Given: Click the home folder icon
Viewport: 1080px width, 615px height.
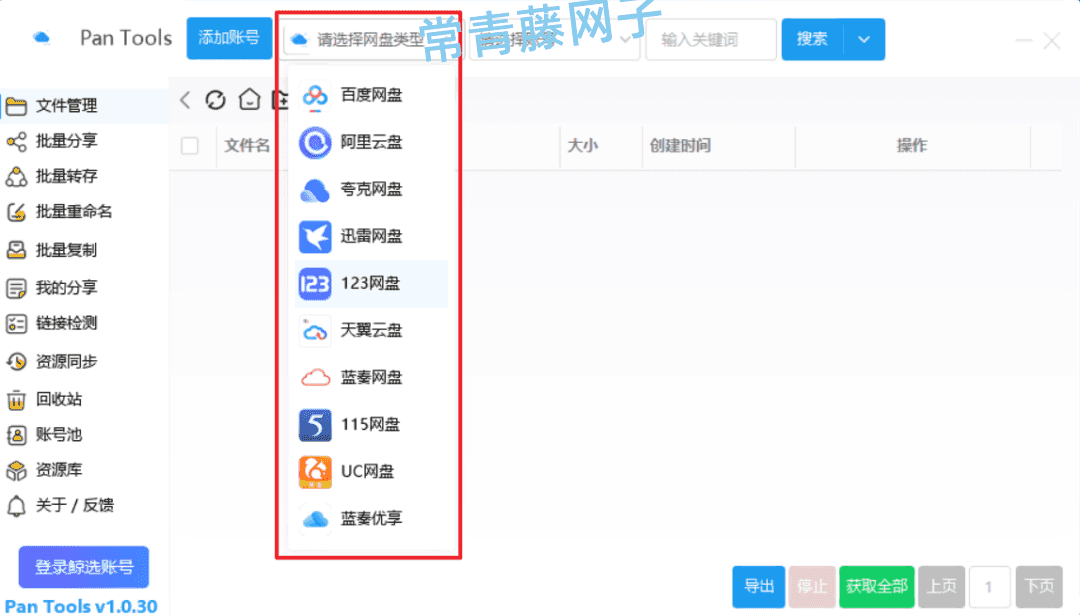Looking at the screenshot, I should point(249,100).
